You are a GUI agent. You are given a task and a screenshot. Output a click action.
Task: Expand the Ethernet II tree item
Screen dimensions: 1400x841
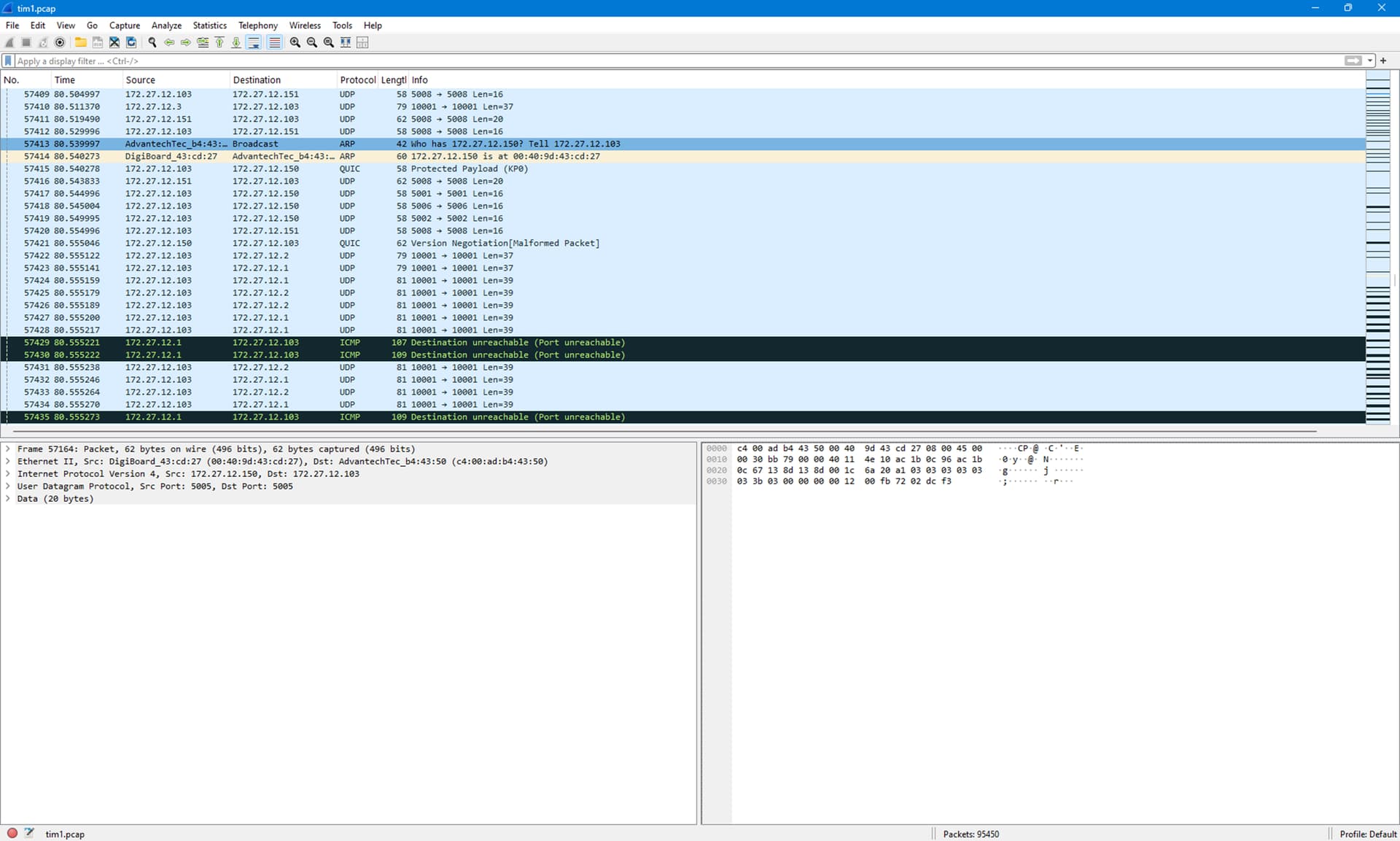click(8, 462)
